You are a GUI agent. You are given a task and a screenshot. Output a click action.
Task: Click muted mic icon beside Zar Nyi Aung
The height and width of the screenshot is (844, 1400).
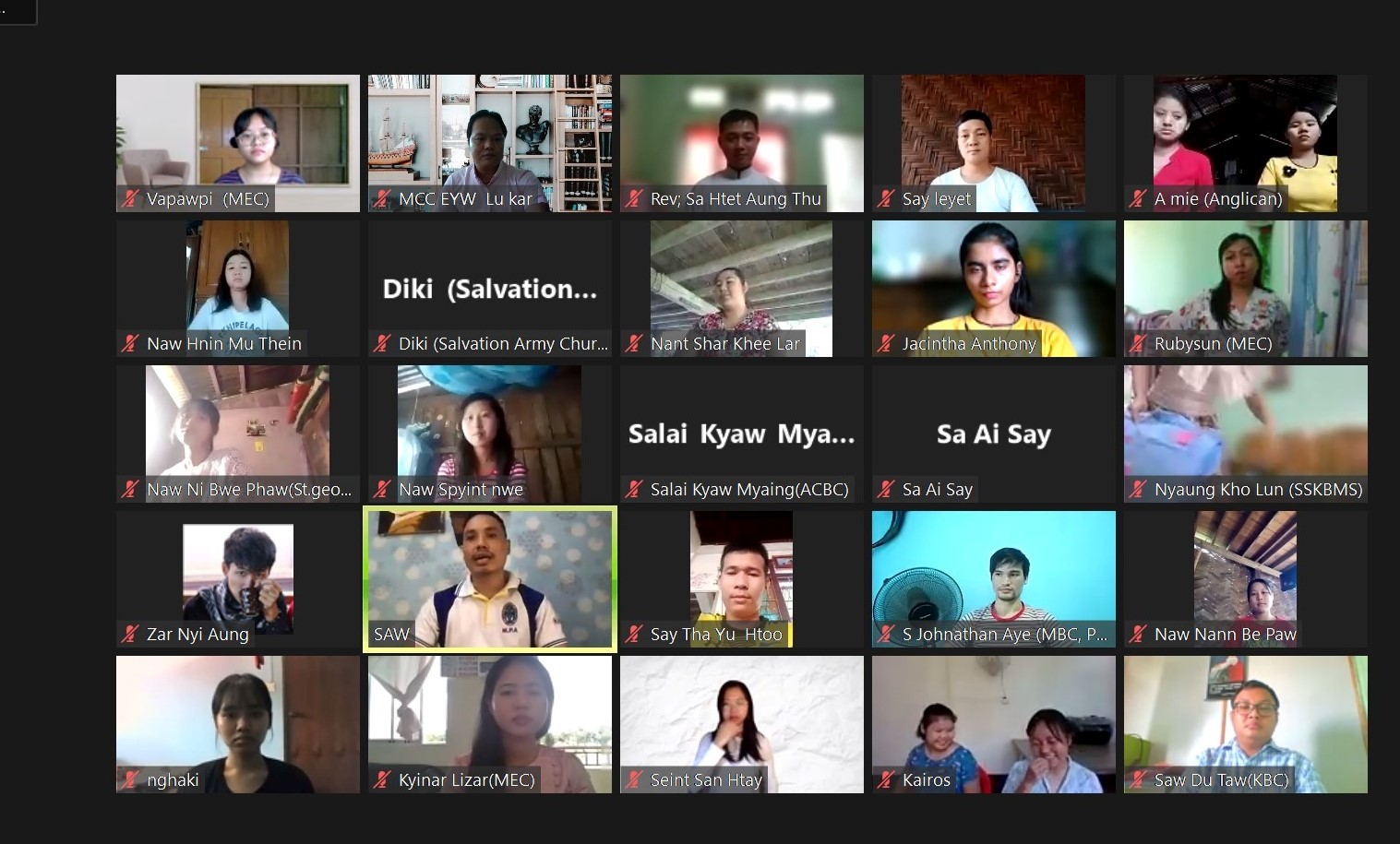(x=130, y=634)
